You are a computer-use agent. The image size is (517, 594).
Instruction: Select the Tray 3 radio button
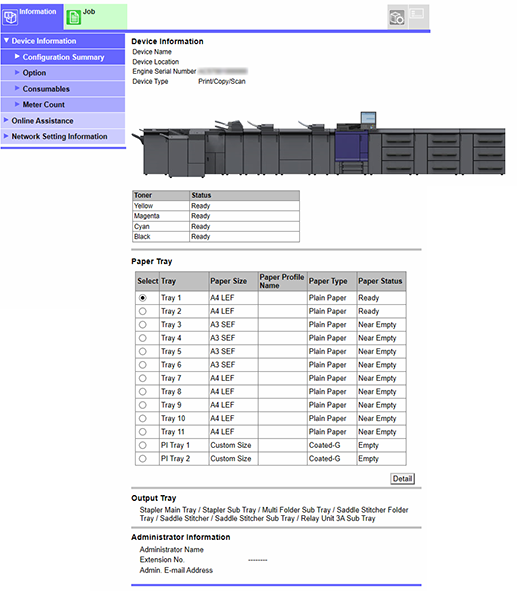click(x=142, y=325)
